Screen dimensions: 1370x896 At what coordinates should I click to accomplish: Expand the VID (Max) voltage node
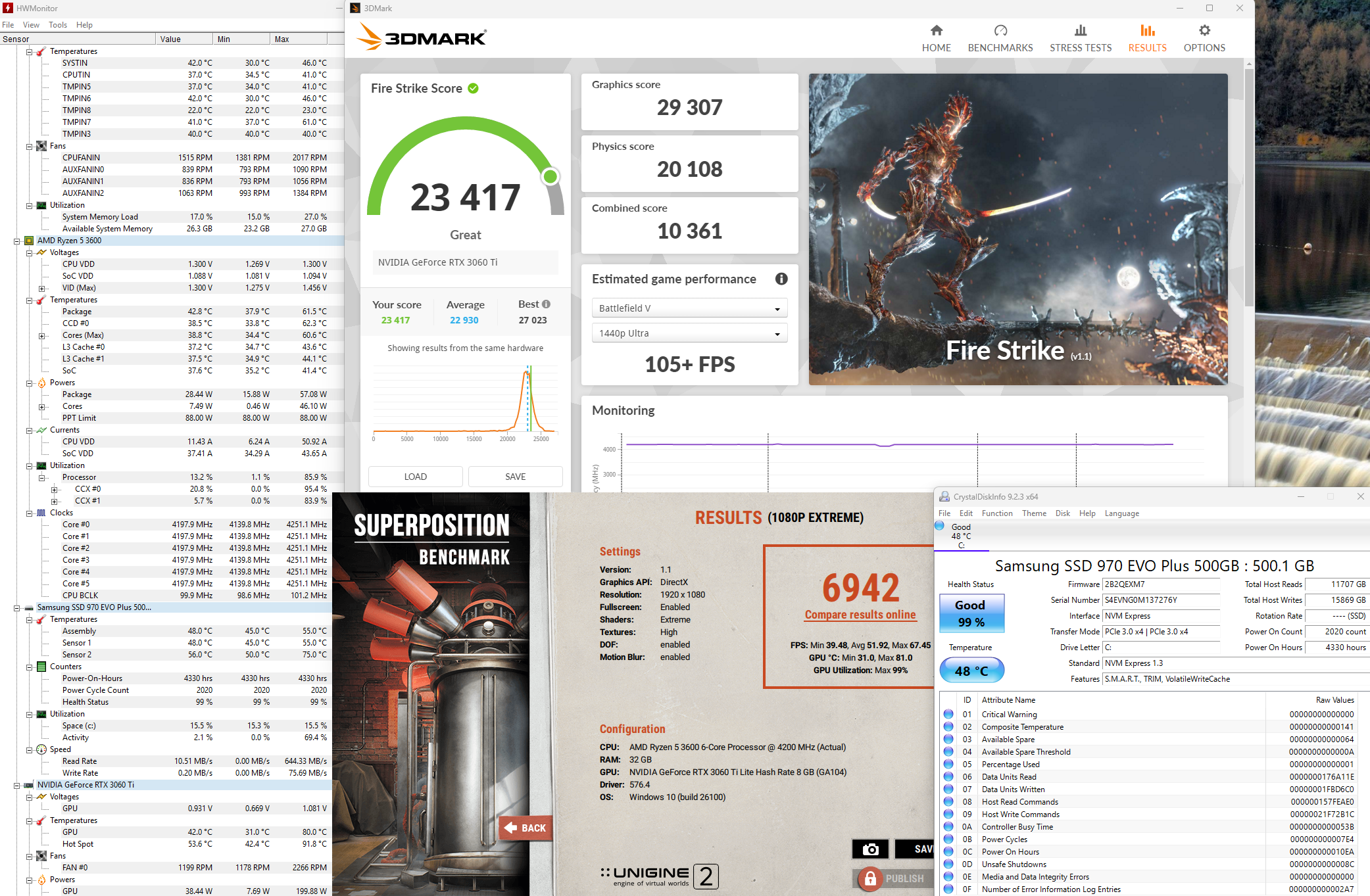click(42, 288)
